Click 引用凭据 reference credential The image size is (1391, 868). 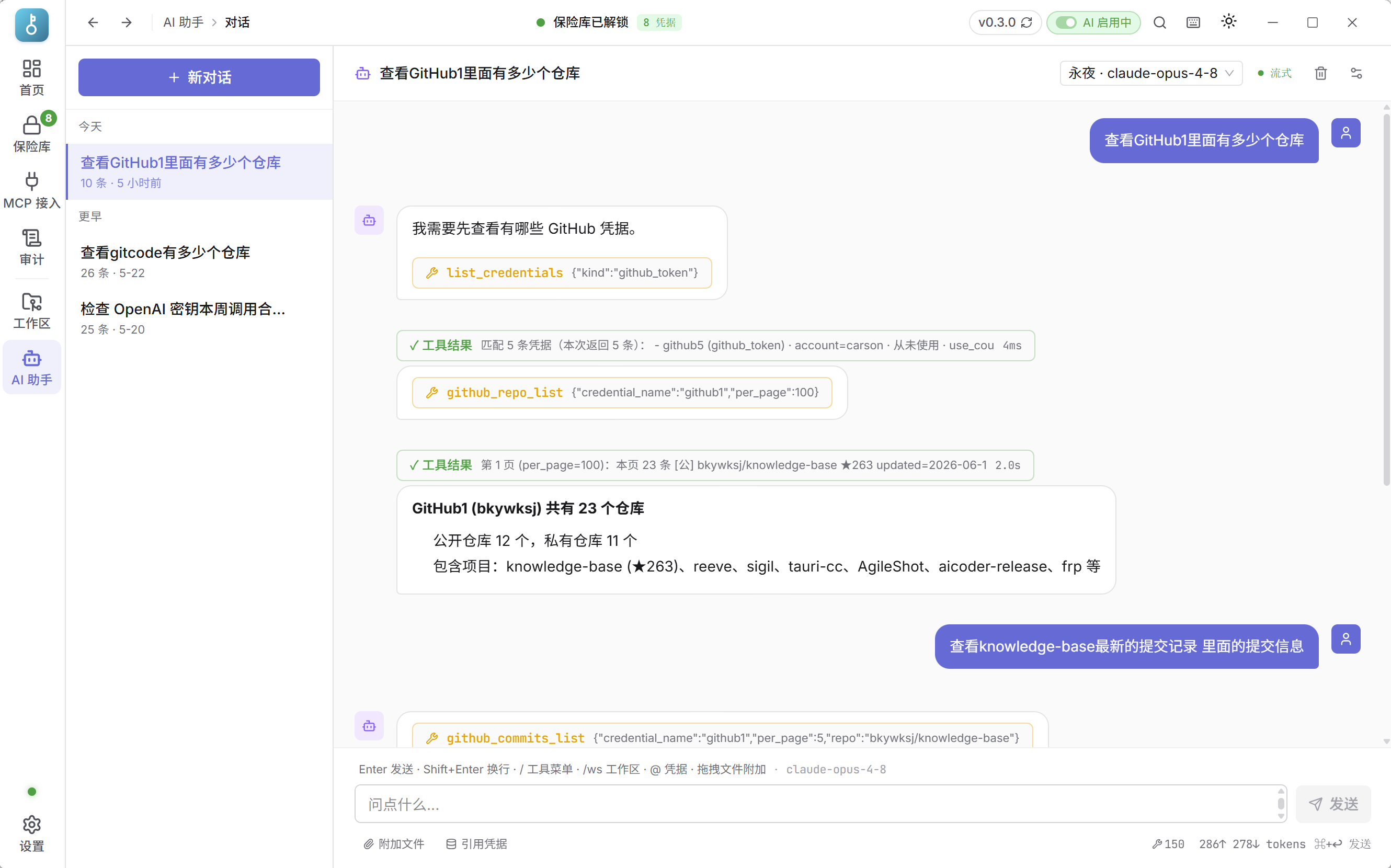476,844
